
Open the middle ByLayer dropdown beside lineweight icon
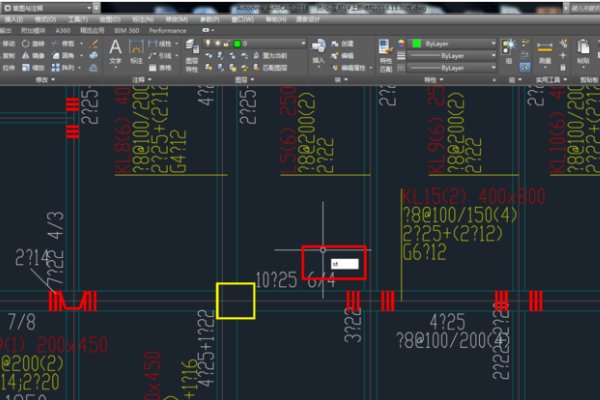click(x=452, y=56)
